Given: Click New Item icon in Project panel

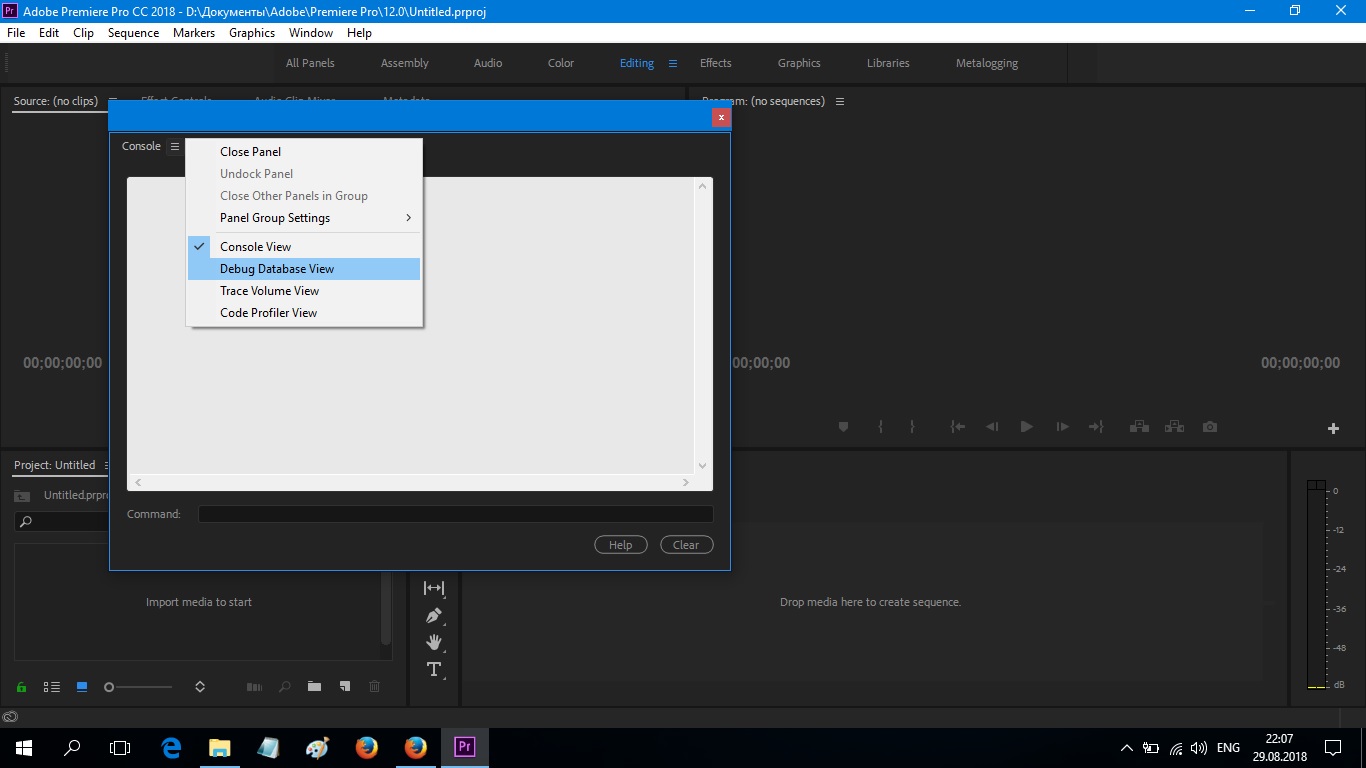Looking at the screenshot, I should coord(344,687).
